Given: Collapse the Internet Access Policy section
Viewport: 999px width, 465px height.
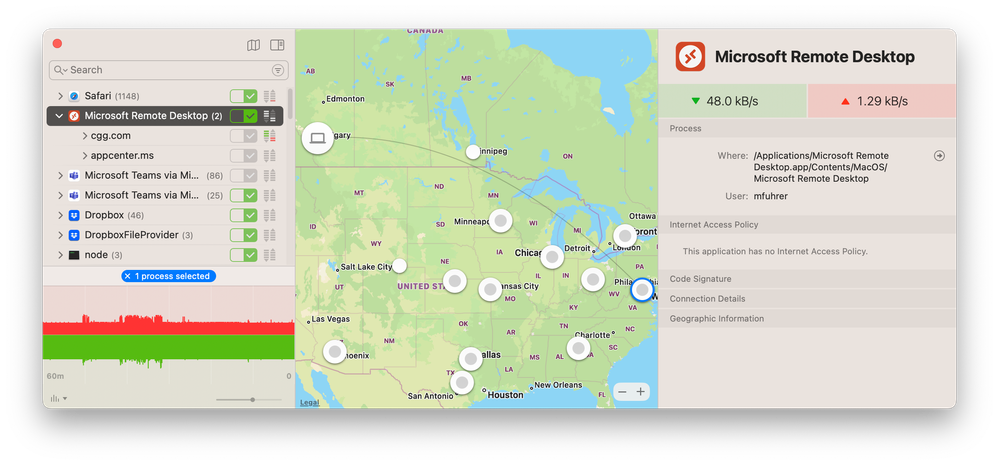Looking at the screenshot, I should coord(807,225).
